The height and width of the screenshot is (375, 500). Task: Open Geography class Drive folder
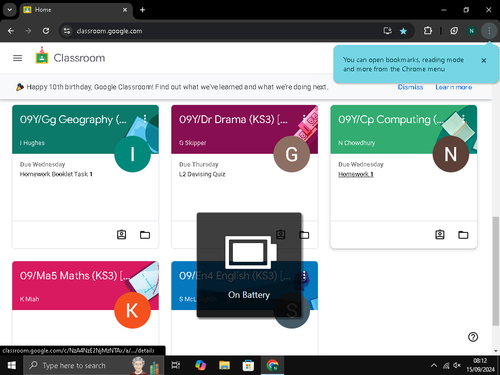[145, 235]
